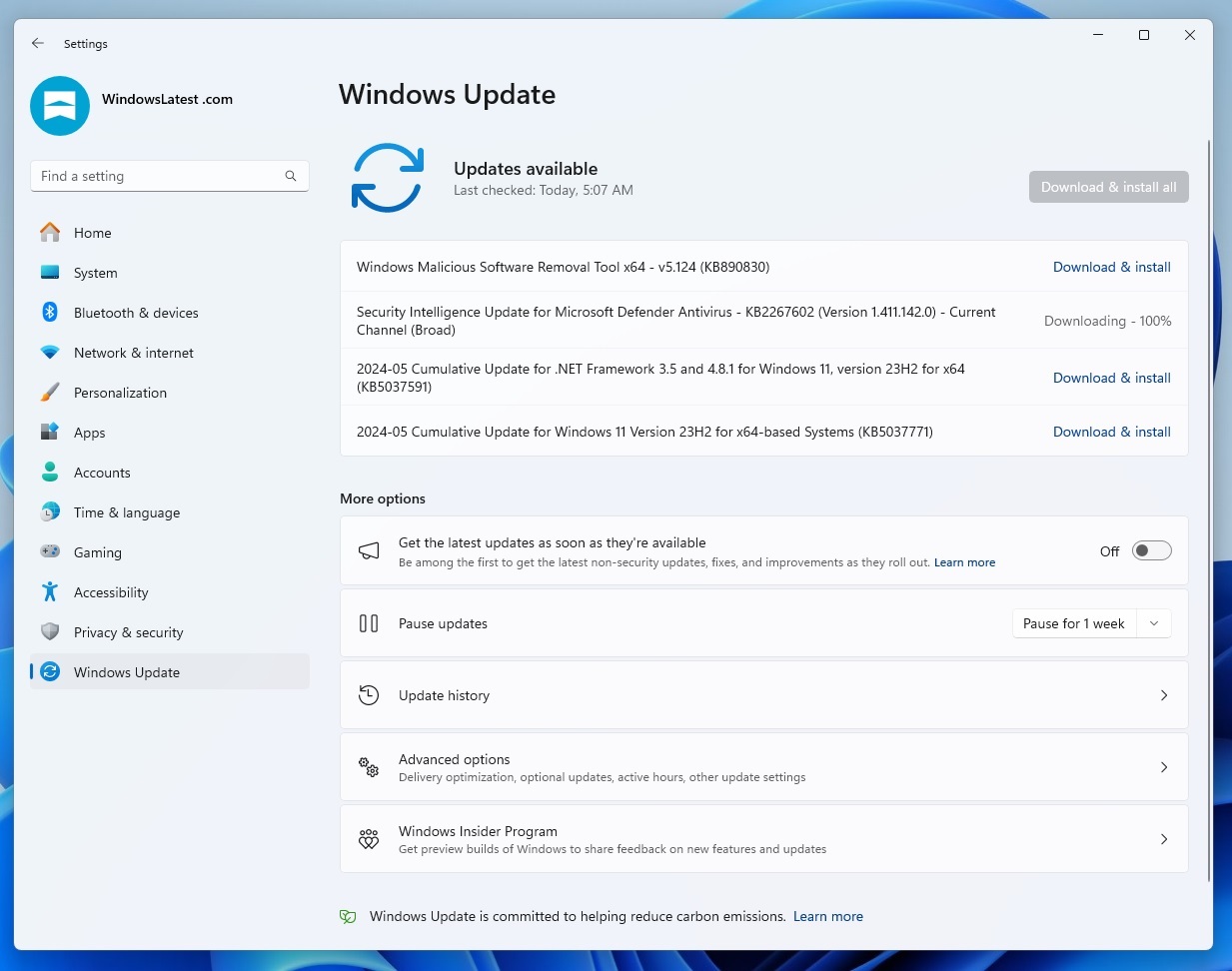This screenshot has height=971, width=1232.
Task: Click the Home house icon
Action: tap(50, 233)
